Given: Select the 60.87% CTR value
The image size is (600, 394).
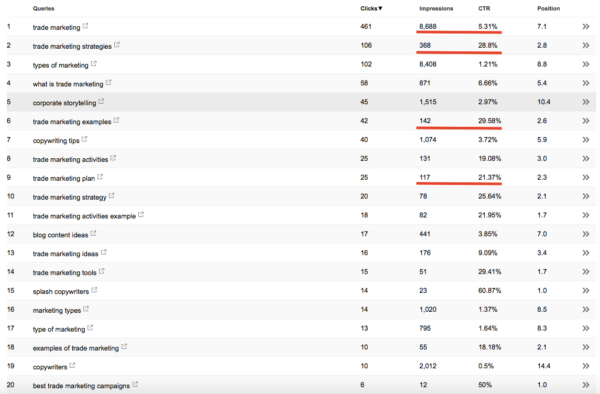Looking at the screenshot, I should (x=489, y=291).
